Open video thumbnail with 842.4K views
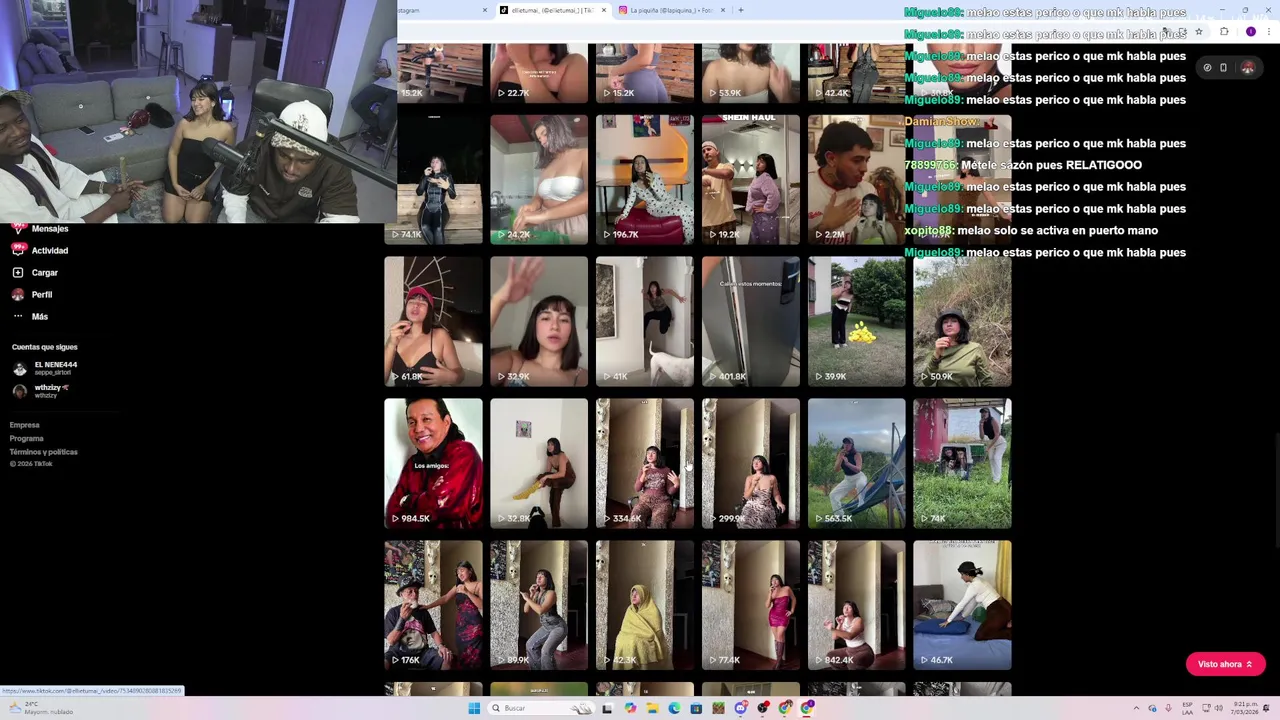The width and height of the screenshot is (1280, 720). click(857, 605)
